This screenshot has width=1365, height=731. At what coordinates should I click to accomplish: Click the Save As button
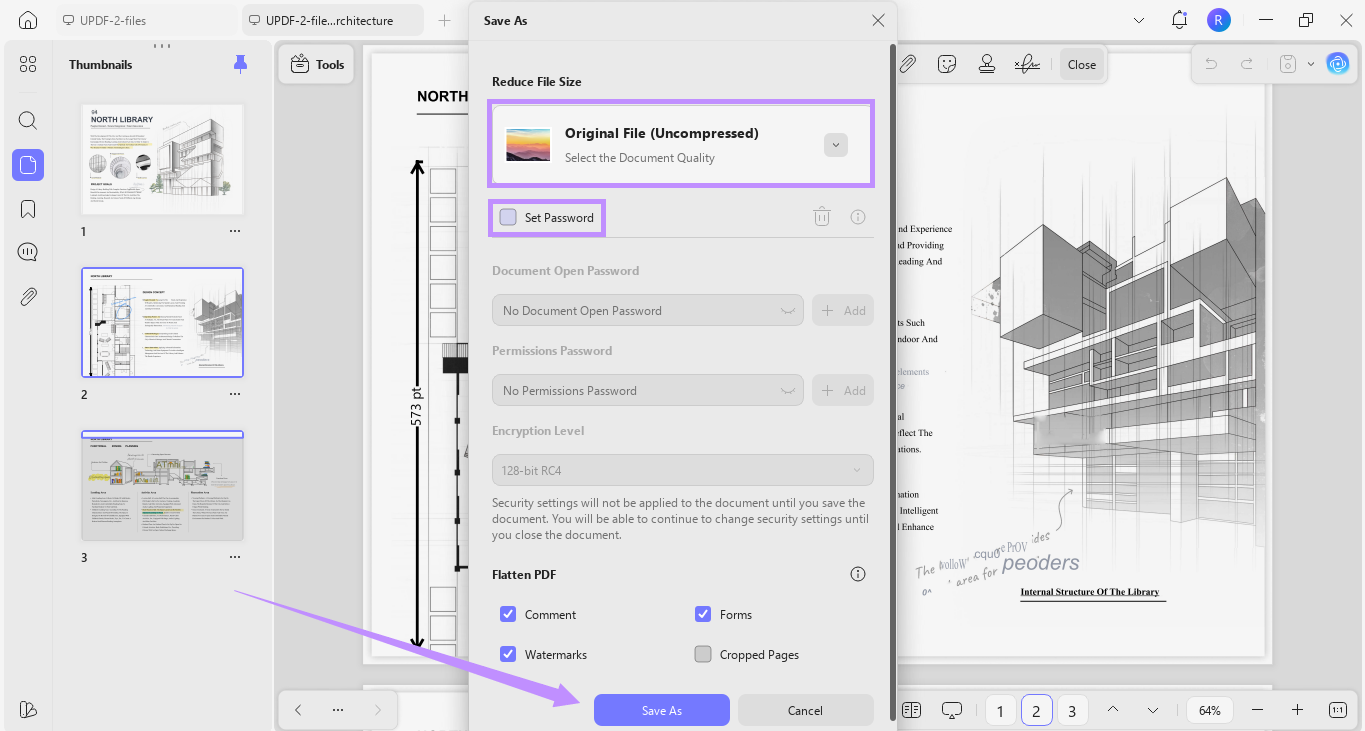click(662, 710)
